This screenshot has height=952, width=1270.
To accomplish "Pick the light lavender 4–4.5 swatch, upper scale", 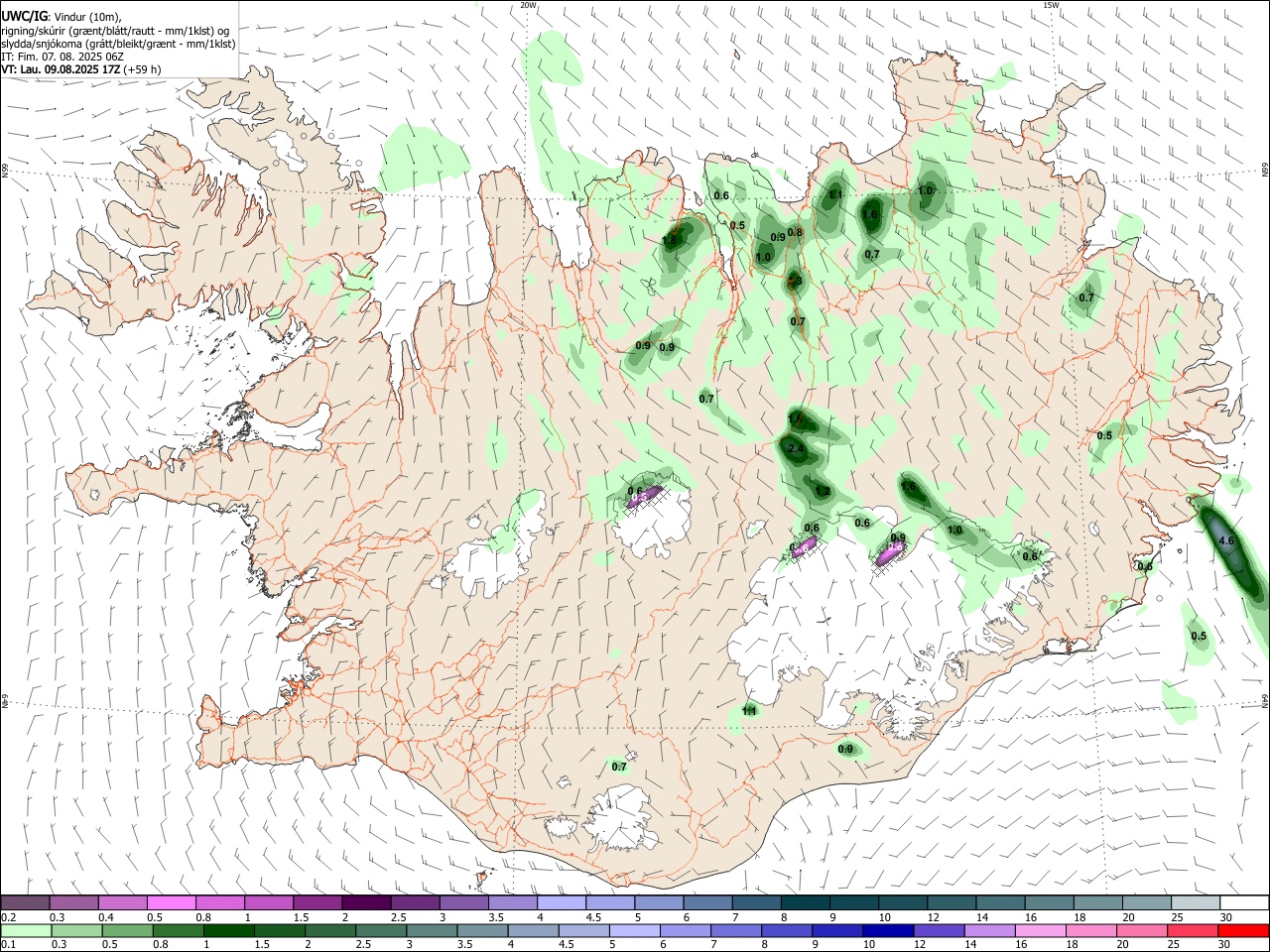I will [x=562, y=902].
